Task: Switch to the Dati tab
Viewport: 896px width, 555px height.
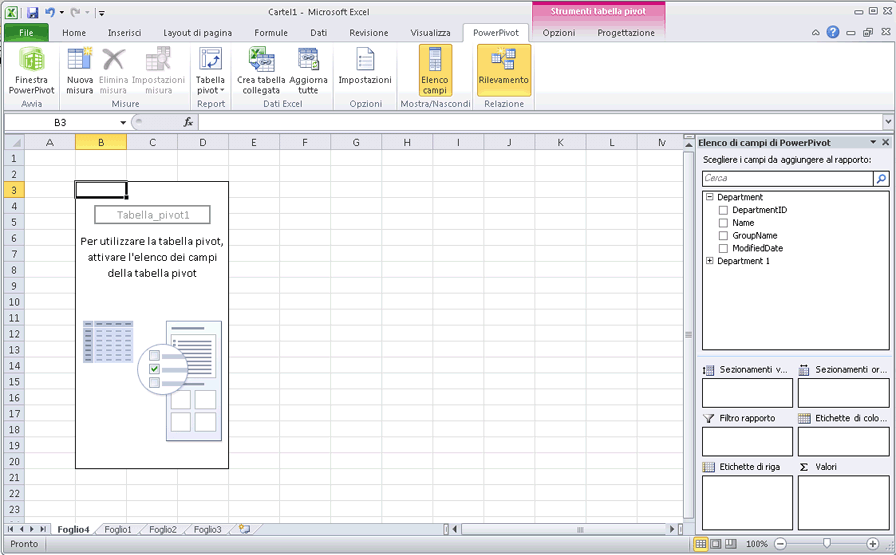Action: (x=318, y=33)
